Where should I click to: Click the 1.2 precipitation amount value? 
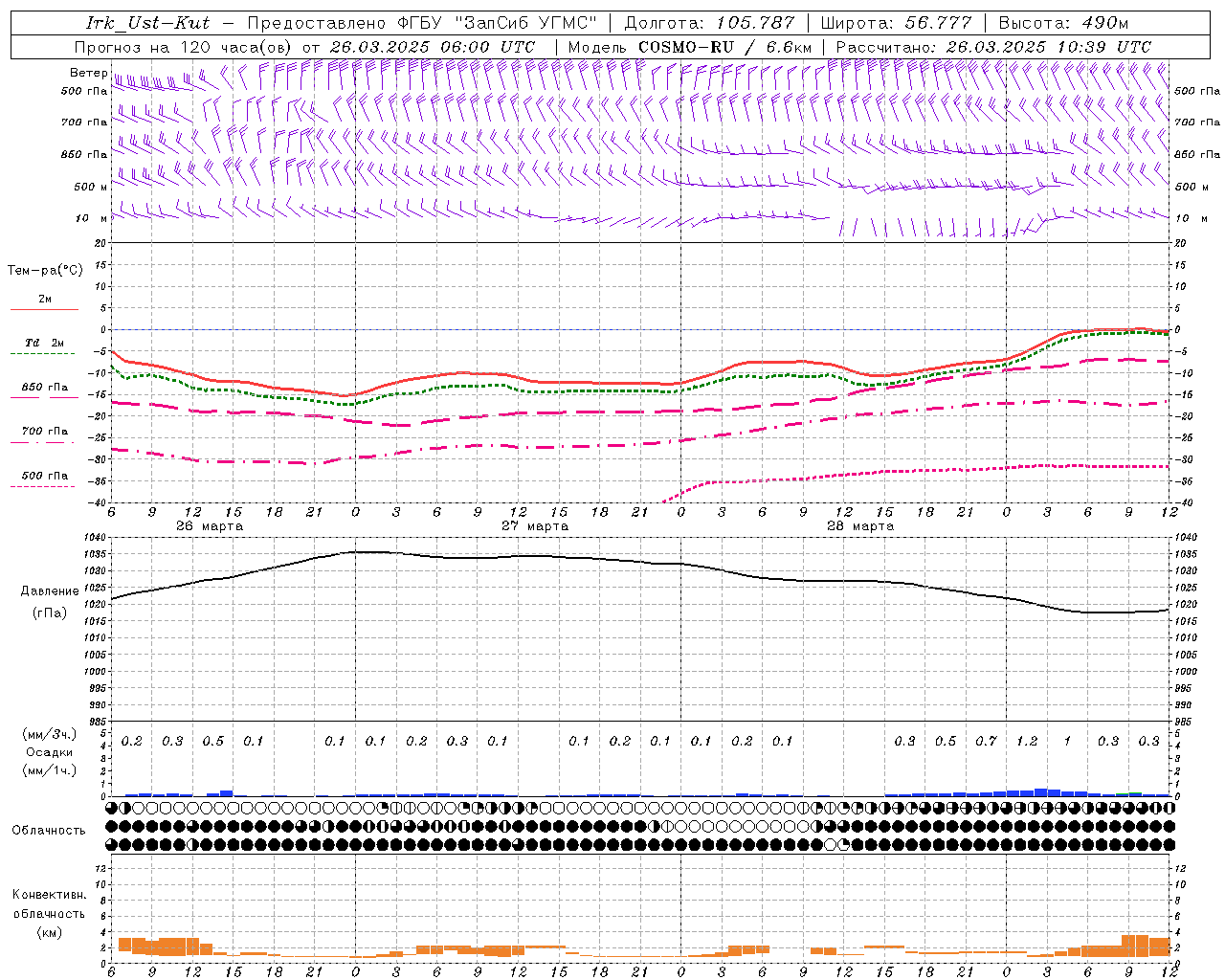point(1027,741)
